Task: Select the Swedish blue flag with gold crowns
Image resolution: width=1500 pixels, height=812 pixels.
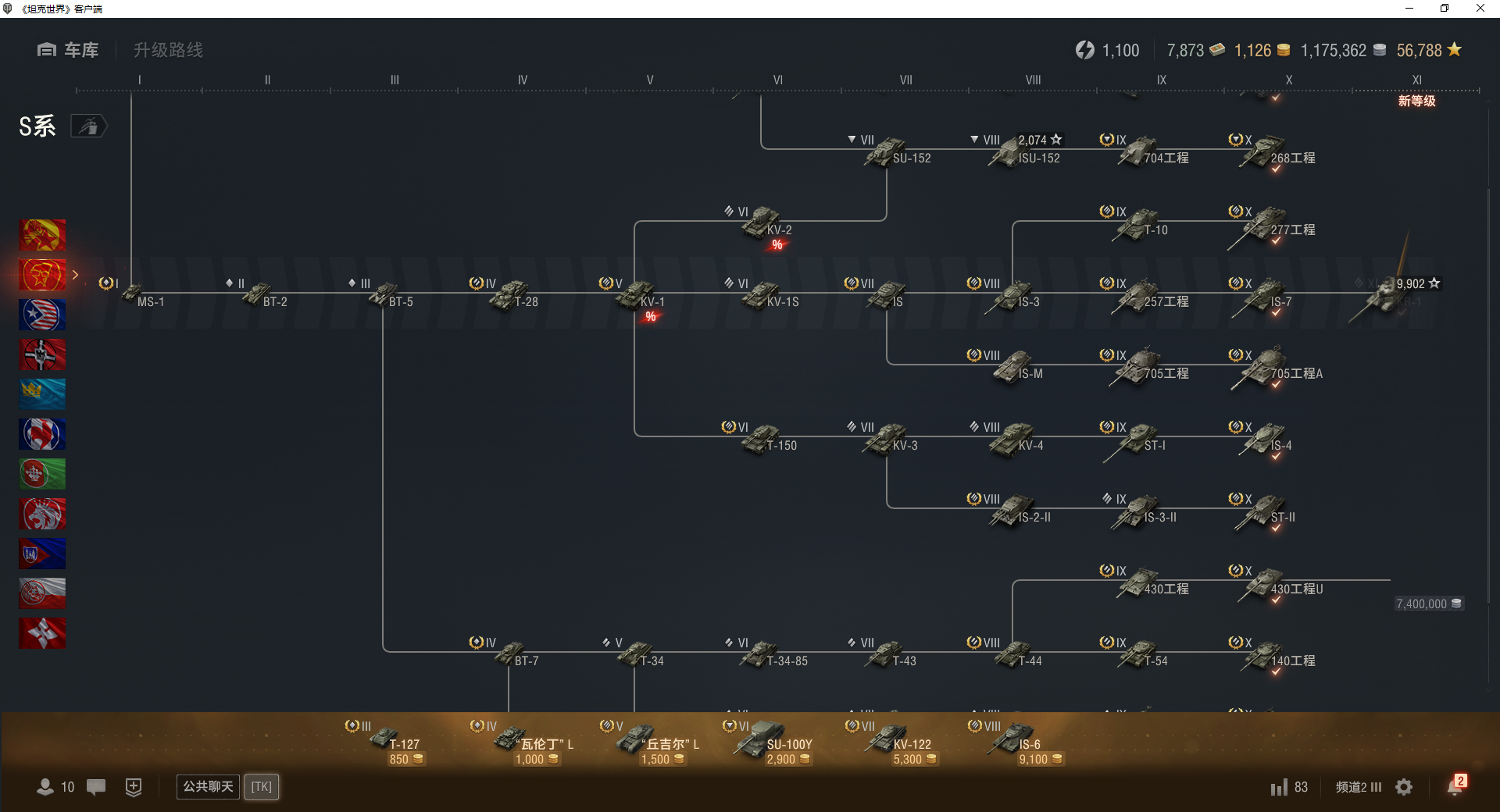Action: click(x=42, y=394)
